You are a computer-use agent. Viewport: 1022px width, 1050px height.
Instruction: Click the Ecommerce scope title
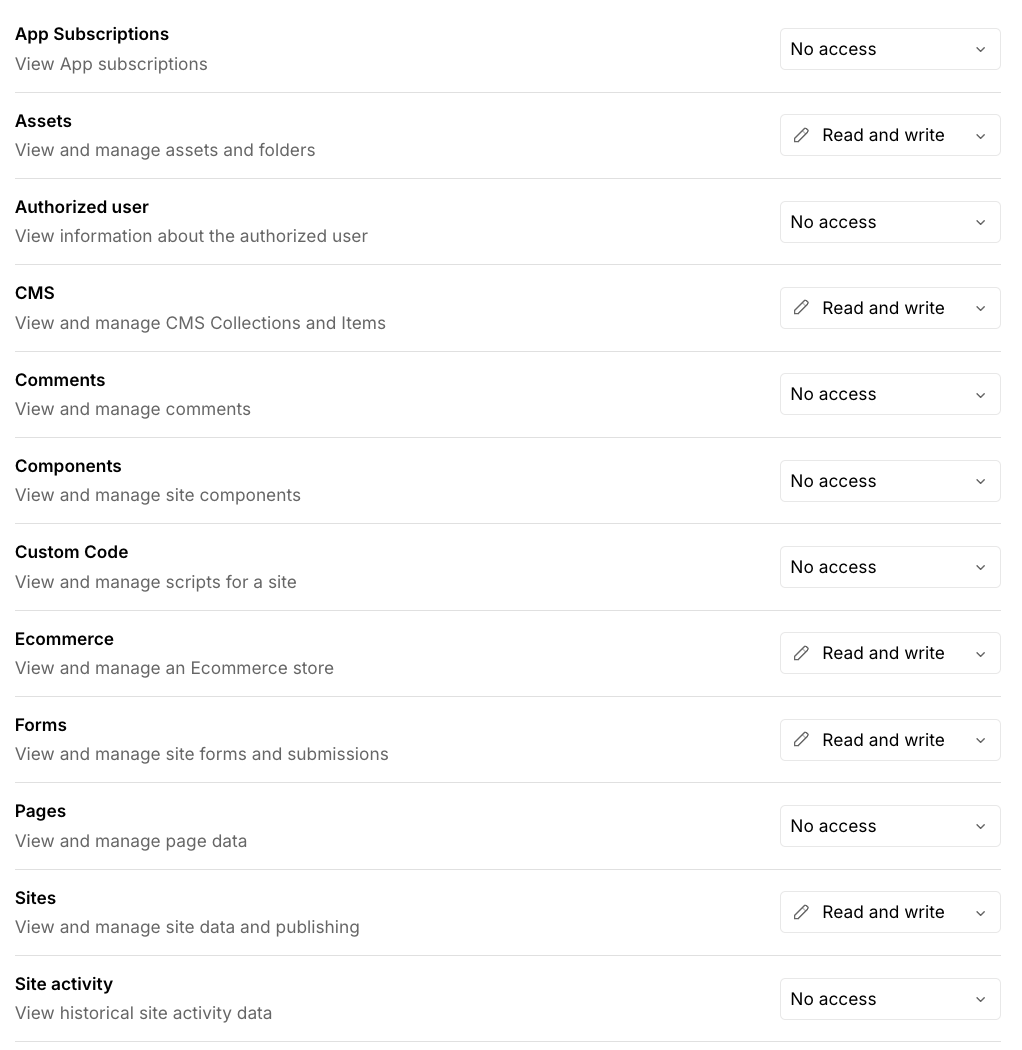(x=64, y=639)
